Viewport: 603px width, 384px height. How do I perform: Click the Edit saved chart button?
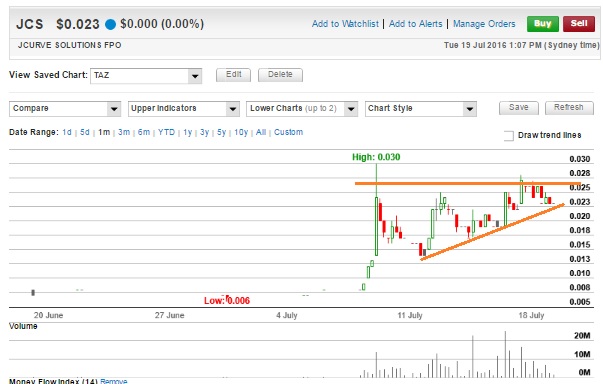(233, 75)
